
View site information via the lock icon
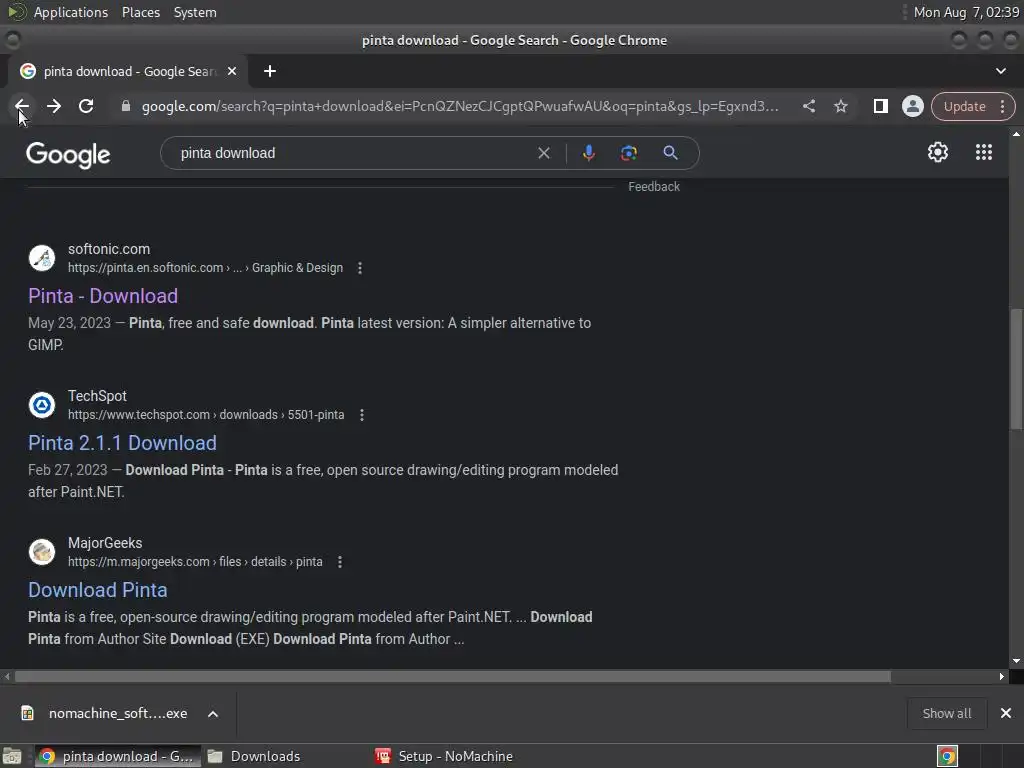126,106
